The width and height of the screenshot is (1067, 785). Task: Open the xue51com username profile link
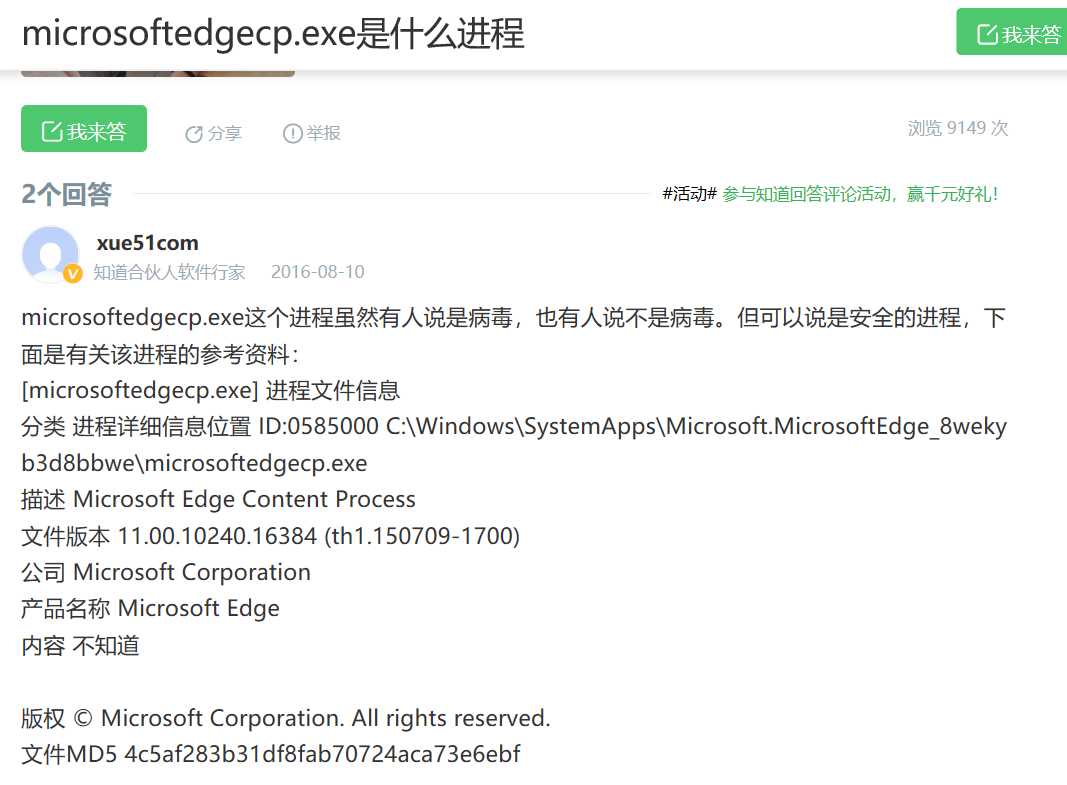point(148,243)
